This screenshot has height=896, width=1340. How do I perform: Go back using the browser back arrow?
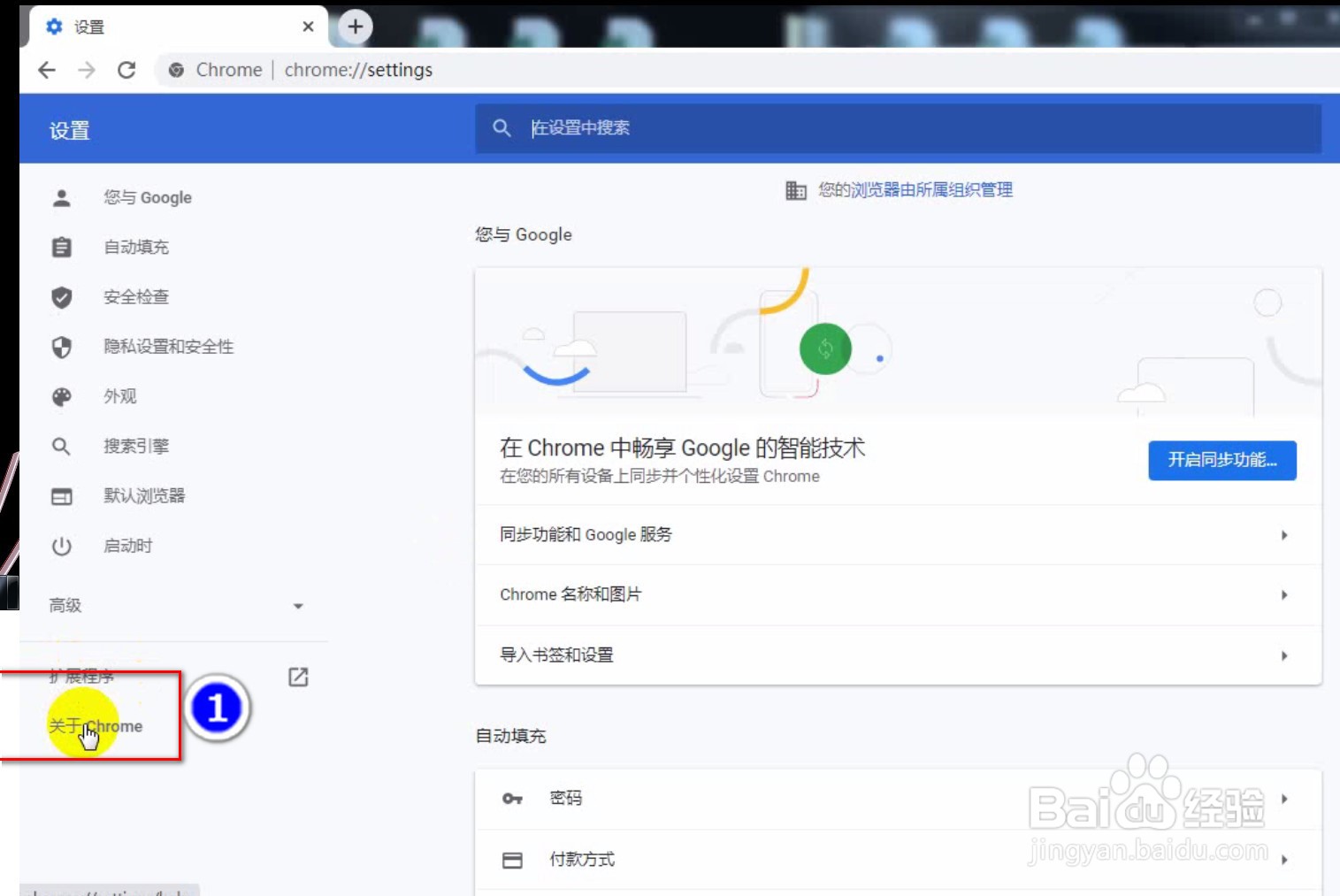(x=47, y=70)
